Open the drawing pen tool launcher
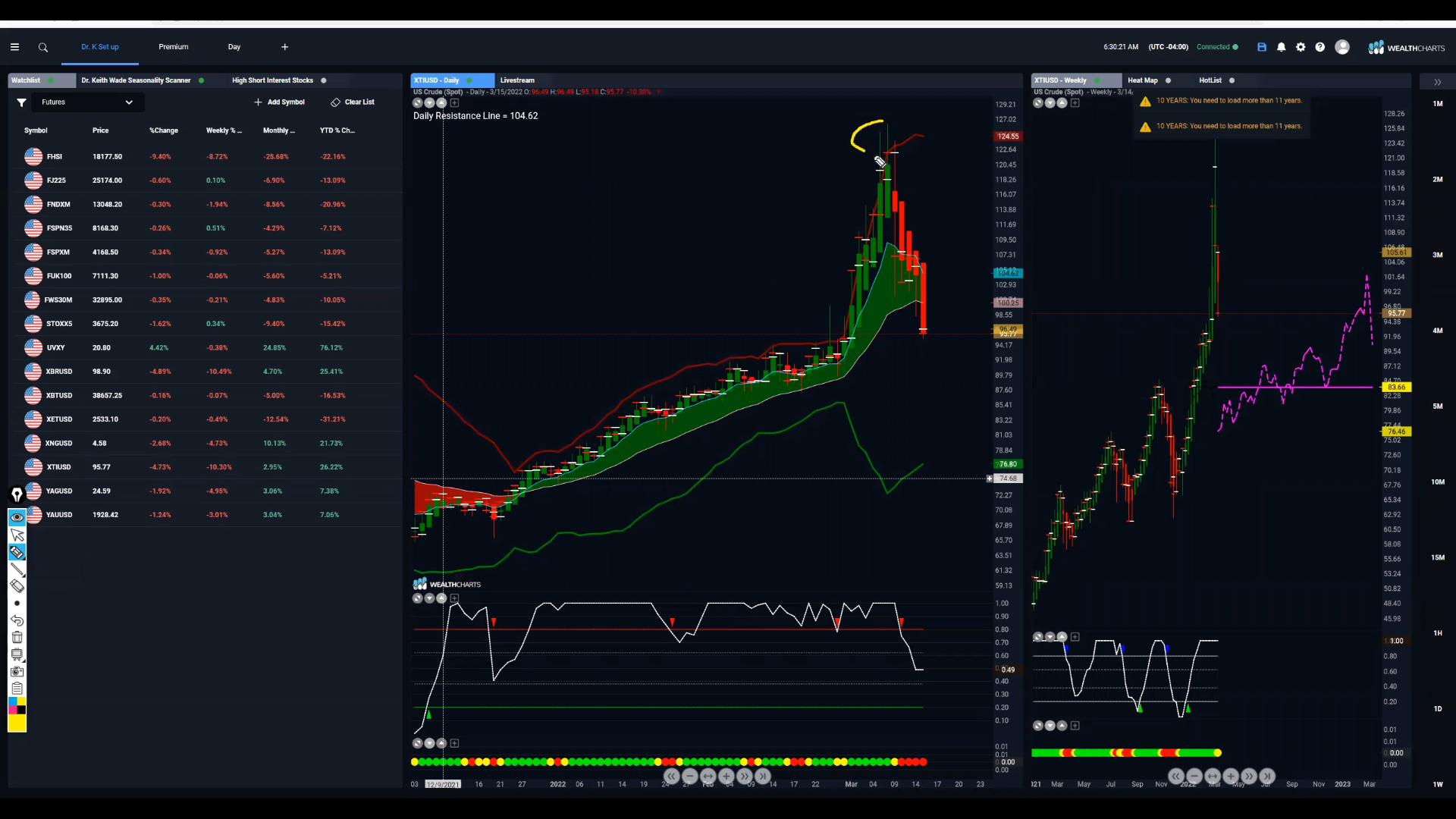 (17, 494)
